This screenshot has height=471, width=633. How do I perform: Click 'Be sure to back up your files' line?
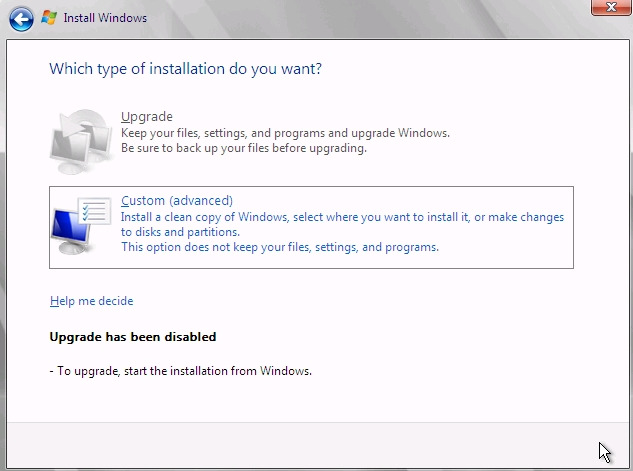(x=244, y=148)
